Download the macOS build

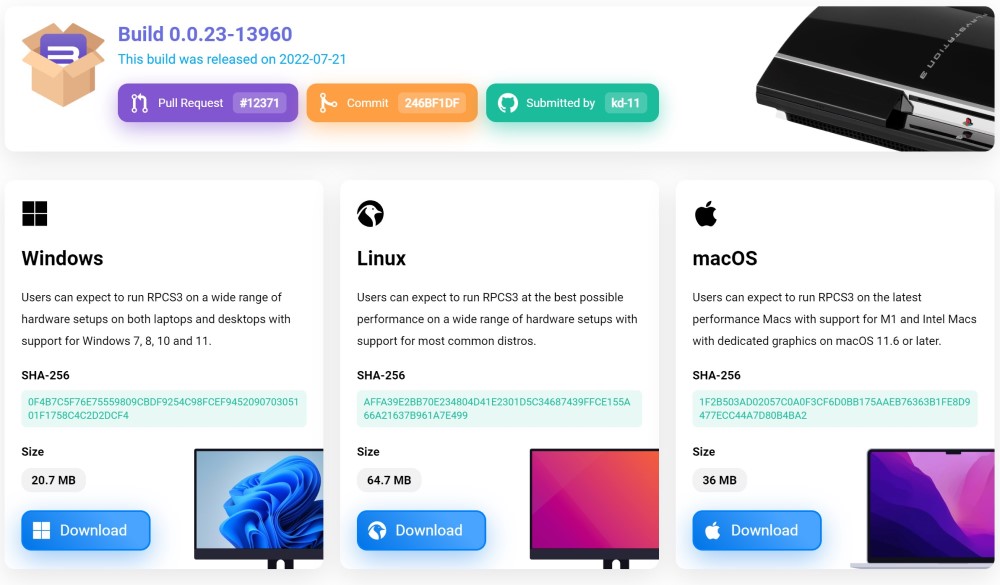(757, 530)
